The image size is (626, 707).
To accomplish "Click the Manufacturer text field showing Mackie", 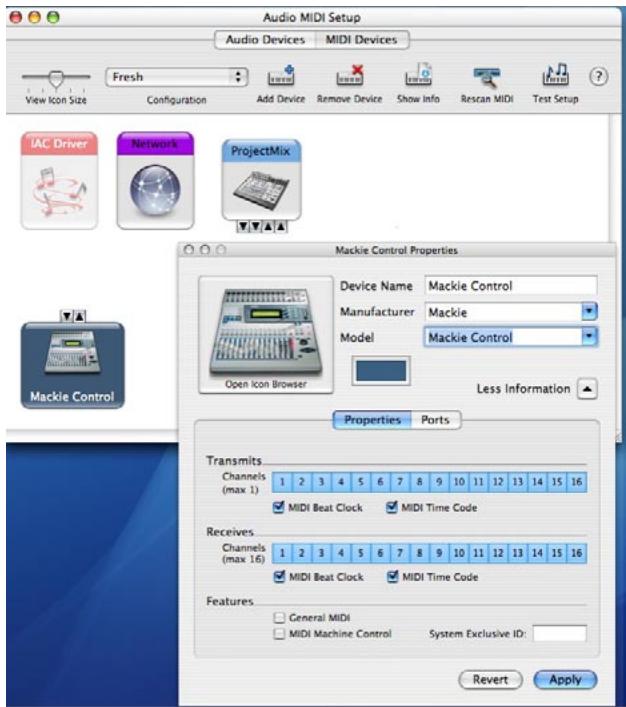I will 503,312.
